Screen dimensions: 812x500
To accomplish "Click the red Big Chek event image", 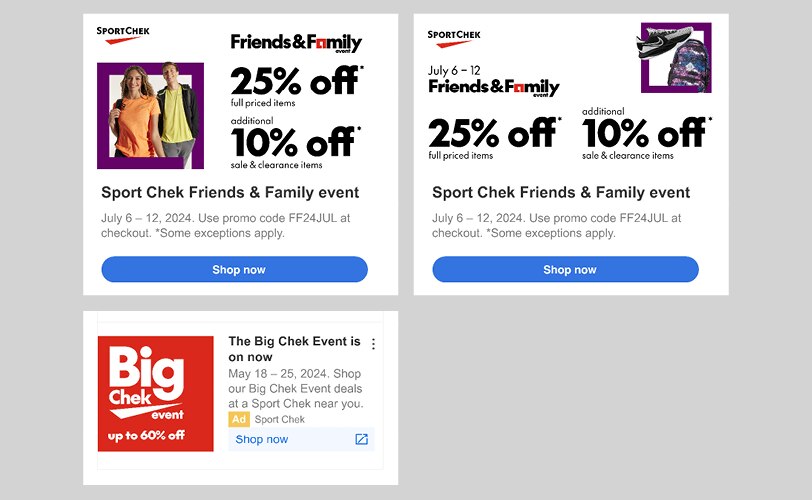I will pos(155,393).
